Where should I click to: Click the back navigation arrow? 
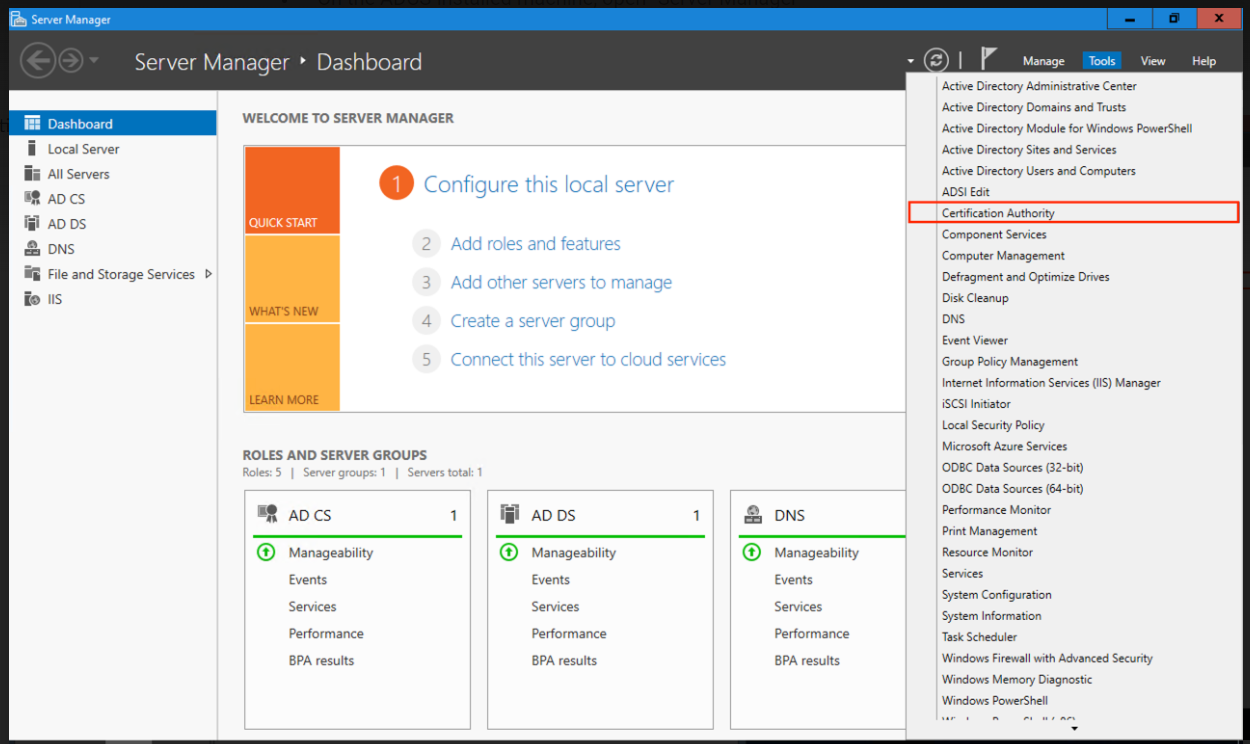click(x=38, y=61)
